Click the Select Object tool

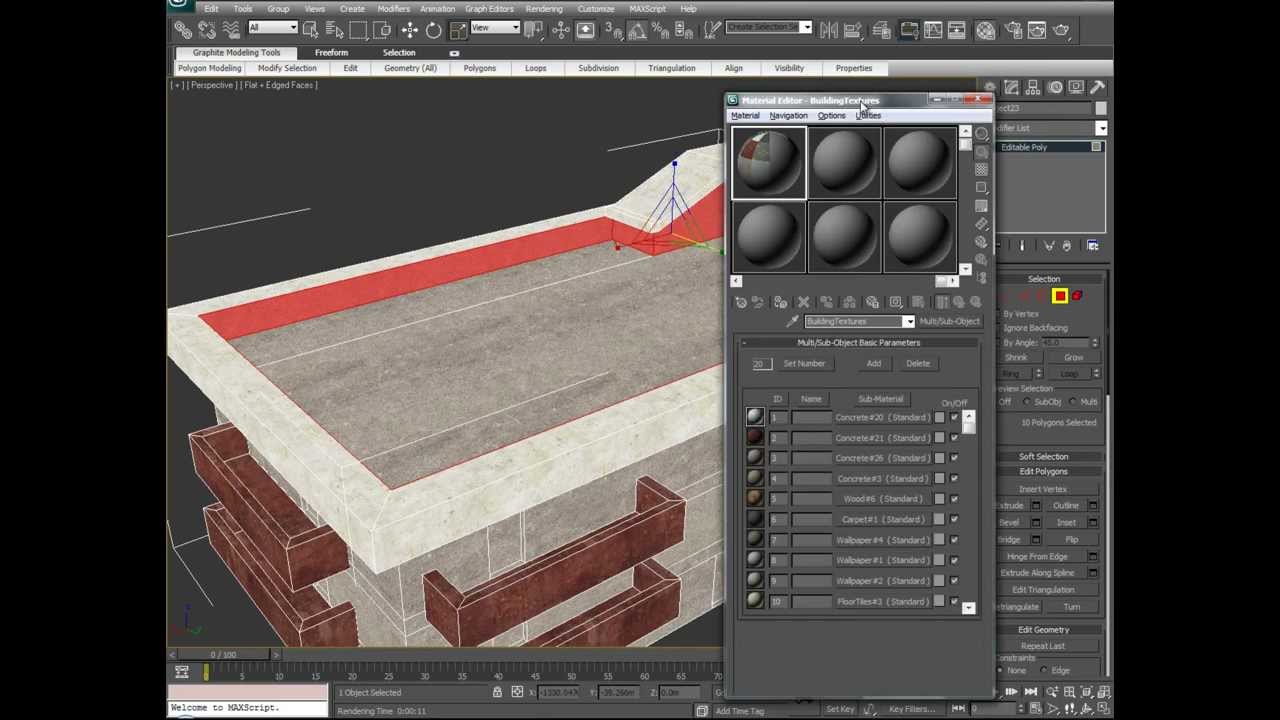tap(310, 30)
